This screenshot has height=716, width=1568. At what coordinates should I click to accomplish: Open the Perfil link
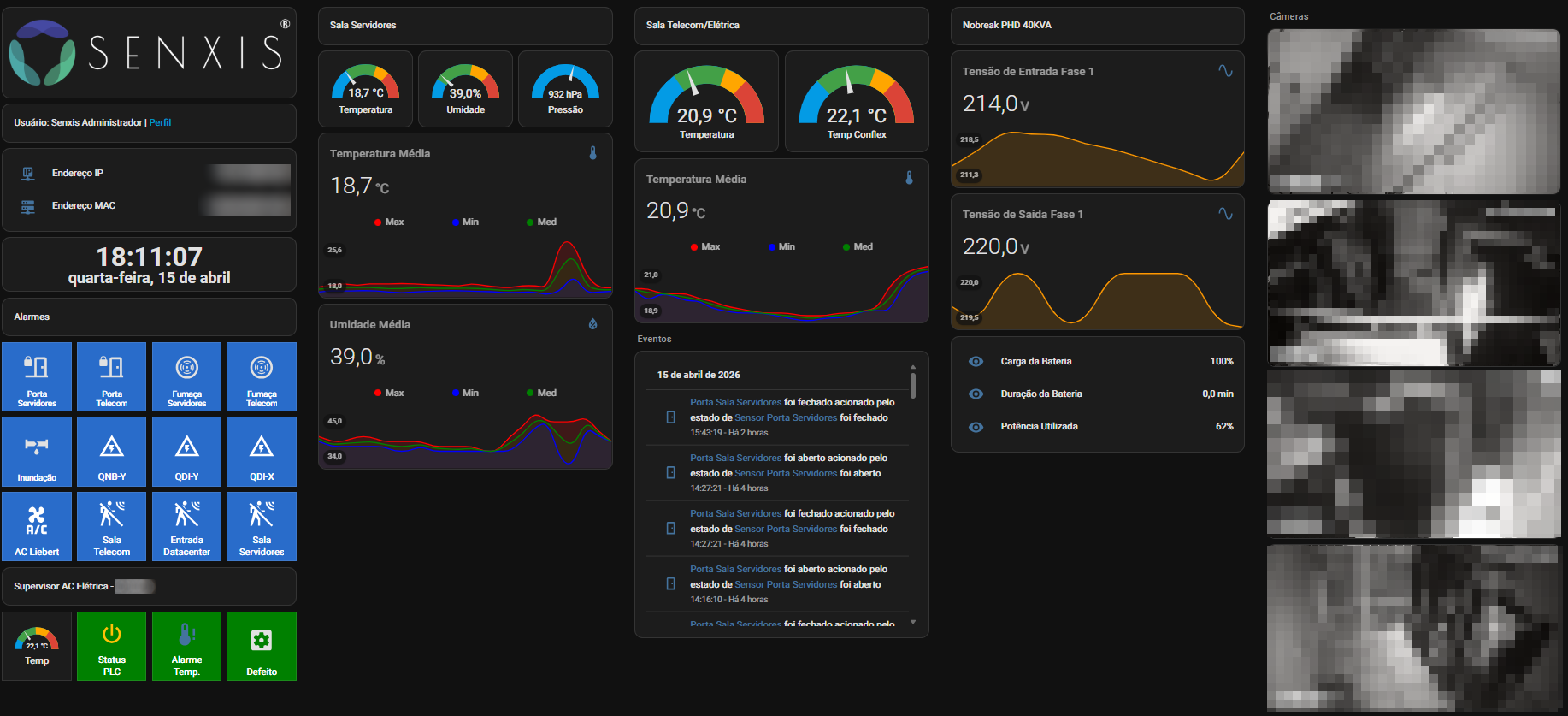(160, 122)
